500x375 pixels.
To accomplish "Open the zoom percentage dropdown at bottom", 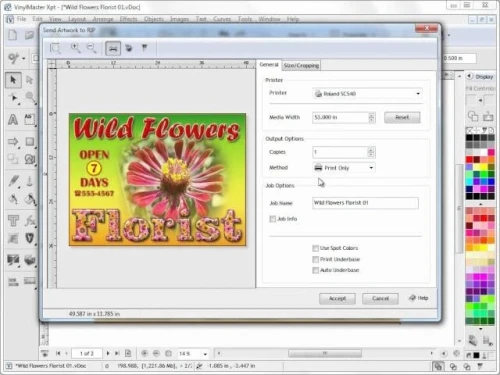I will [205, 354].
